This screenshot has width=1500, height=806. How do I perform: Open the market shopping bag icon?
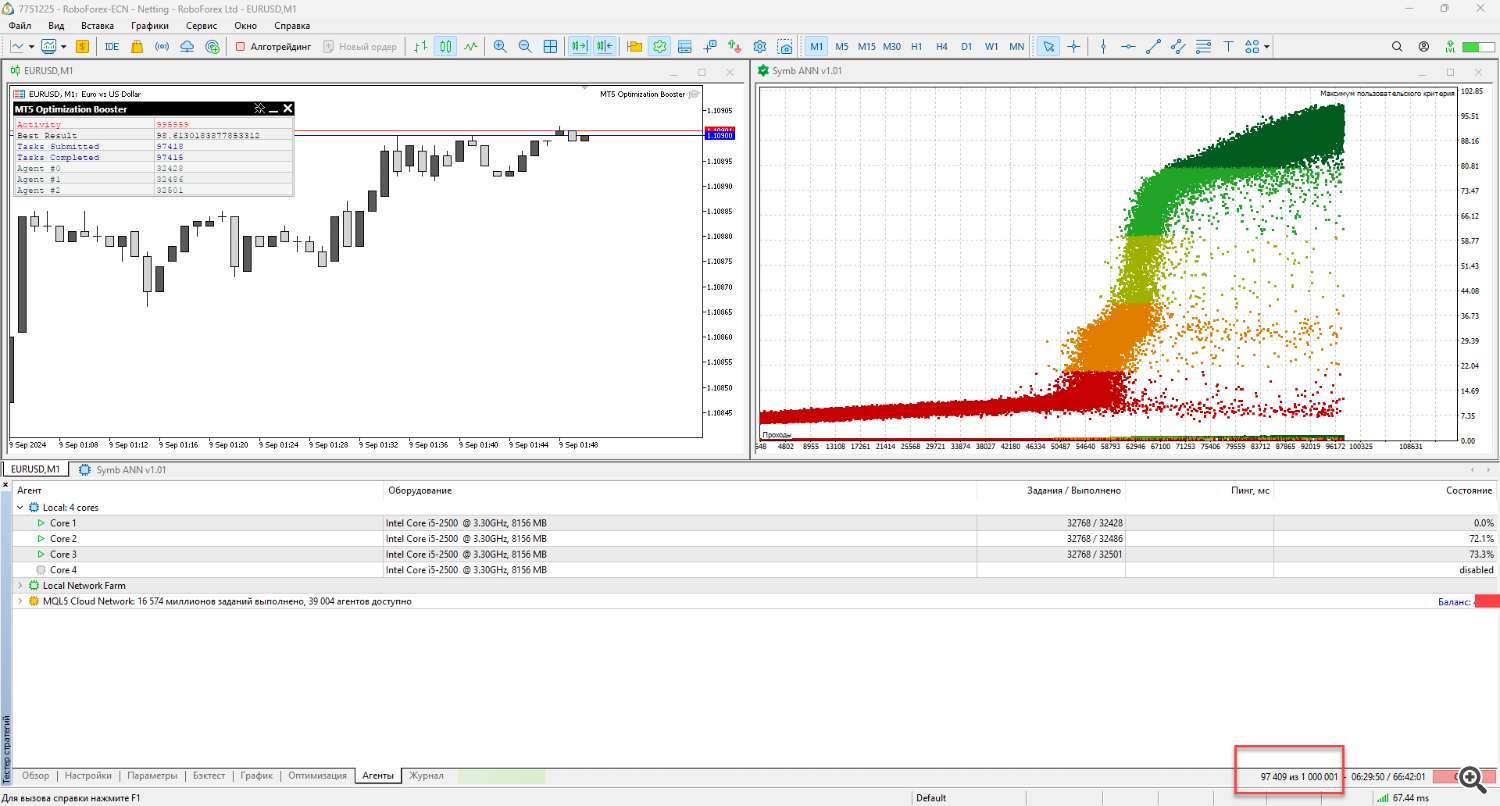[137, 46]
